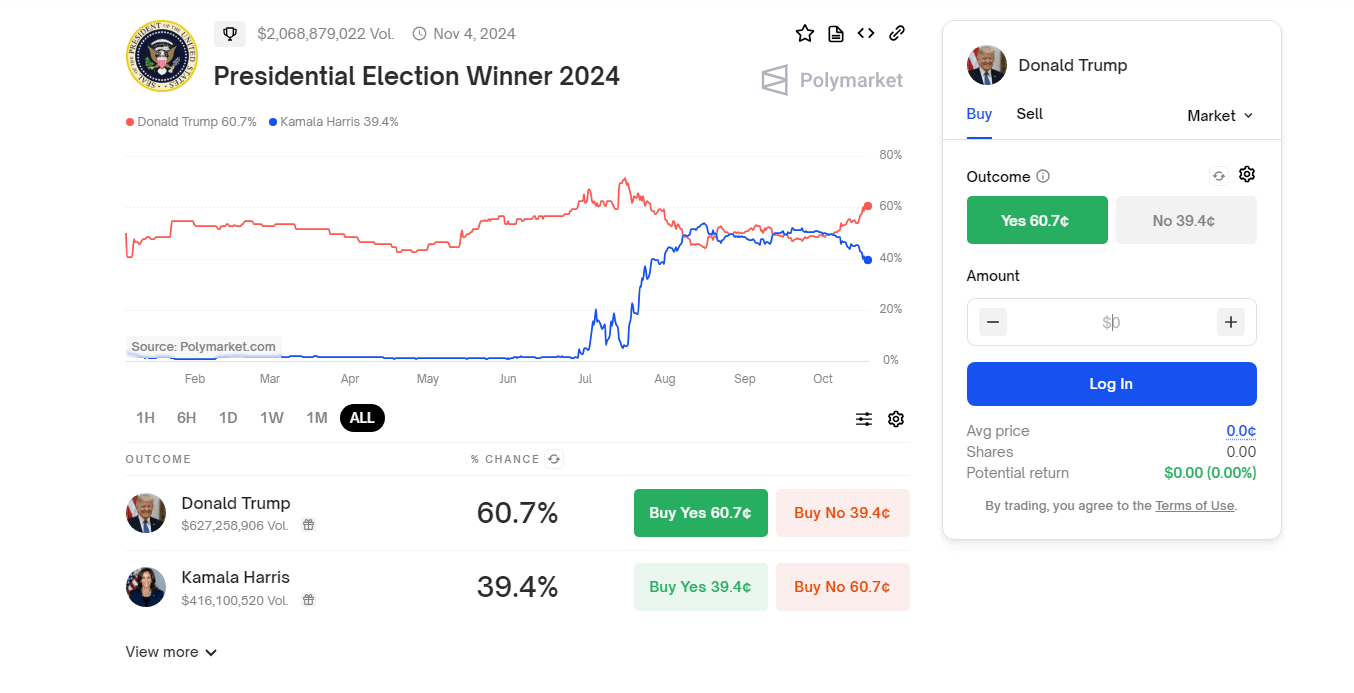Select the Yes 60.7¢ outcome toggle
Screen dimensions: 1354x693
(1037, 219)
